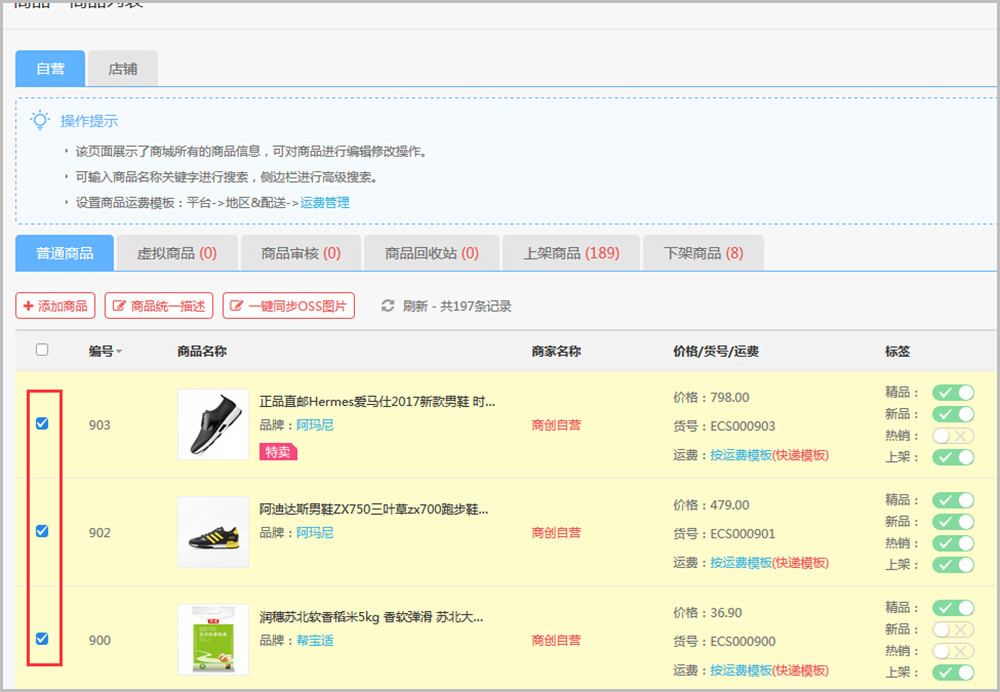Open the 下架商品 (8) tab
The width and height of the screenshot is (1000, 692).
[x=703, y=253]
